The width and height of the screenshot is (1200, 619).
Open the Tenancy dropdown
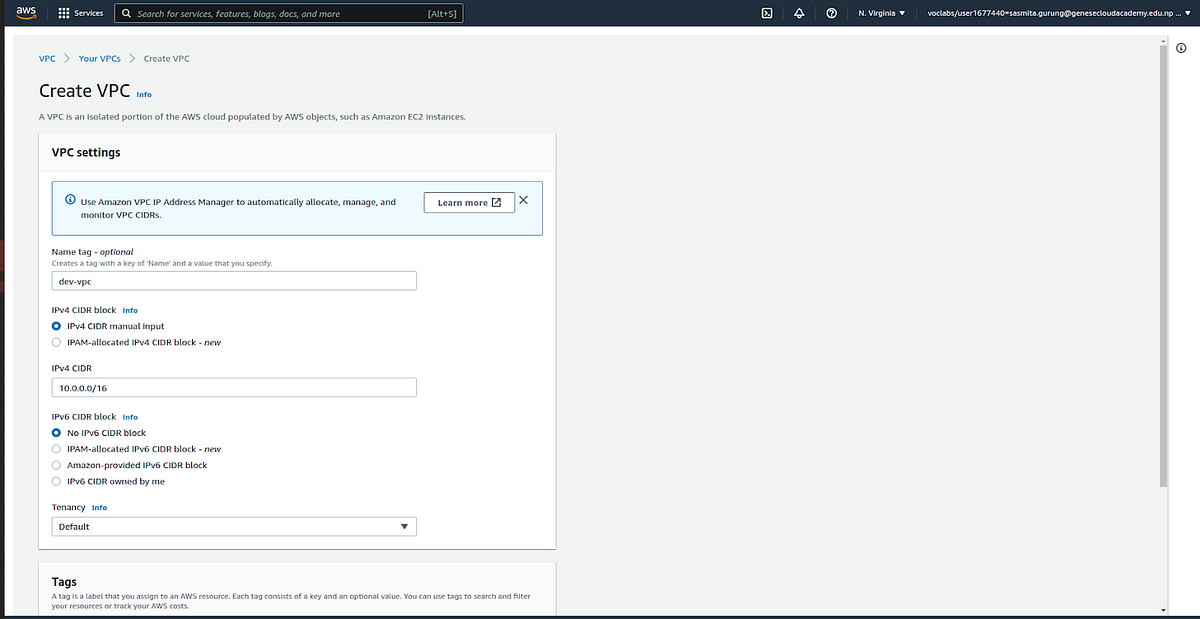[x=233, y=526]
